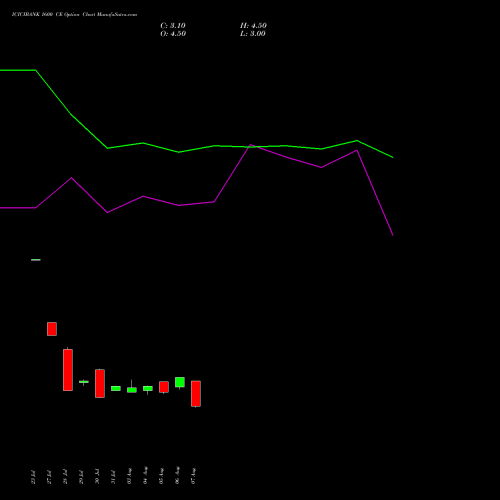Click the 04 Aug date label
This screenshot has width=500, height=500.
pyautogui.click(x=145, y=476)
